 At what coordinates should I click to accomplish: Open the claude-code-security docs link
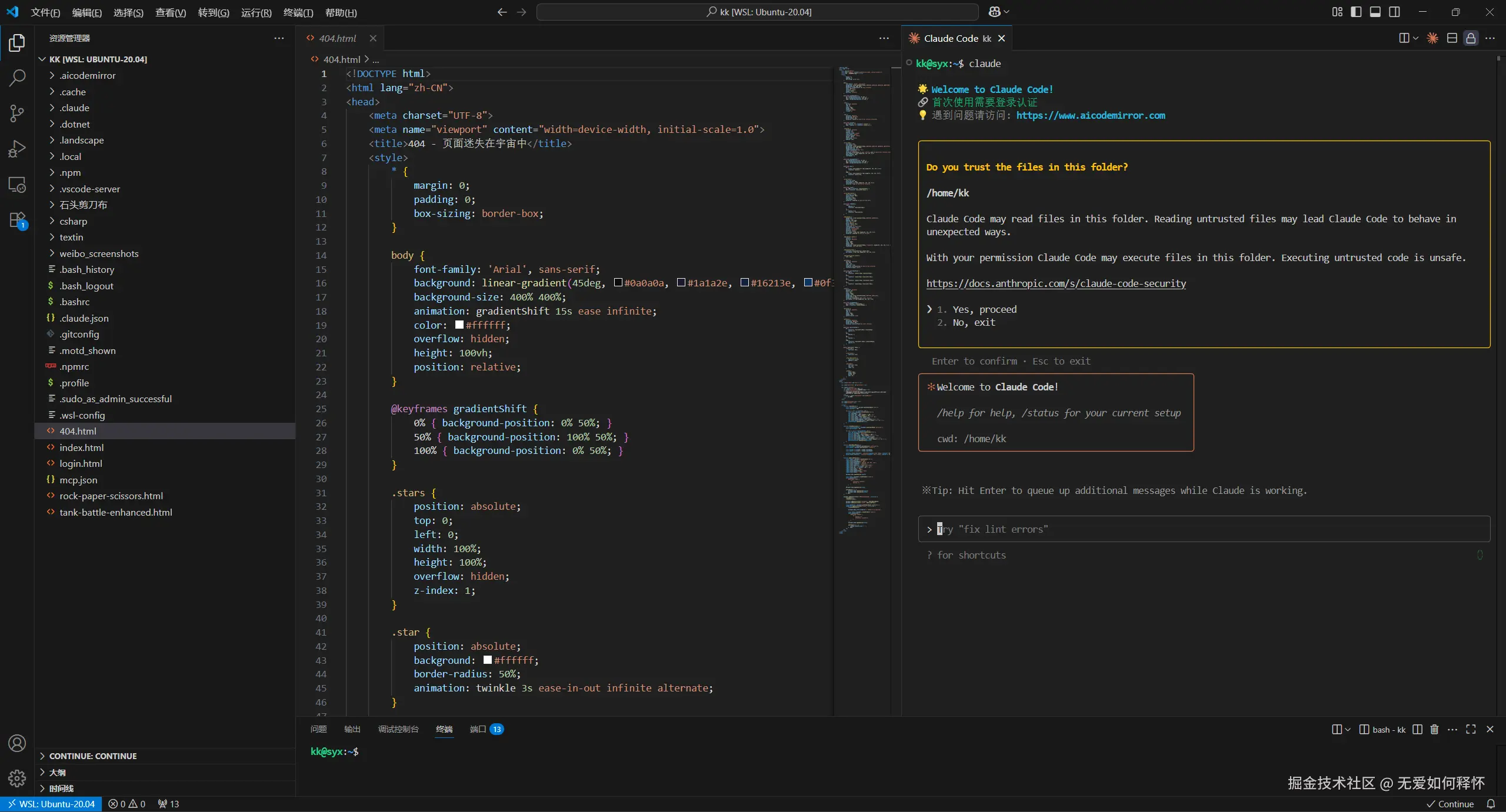click(1055, 283)
